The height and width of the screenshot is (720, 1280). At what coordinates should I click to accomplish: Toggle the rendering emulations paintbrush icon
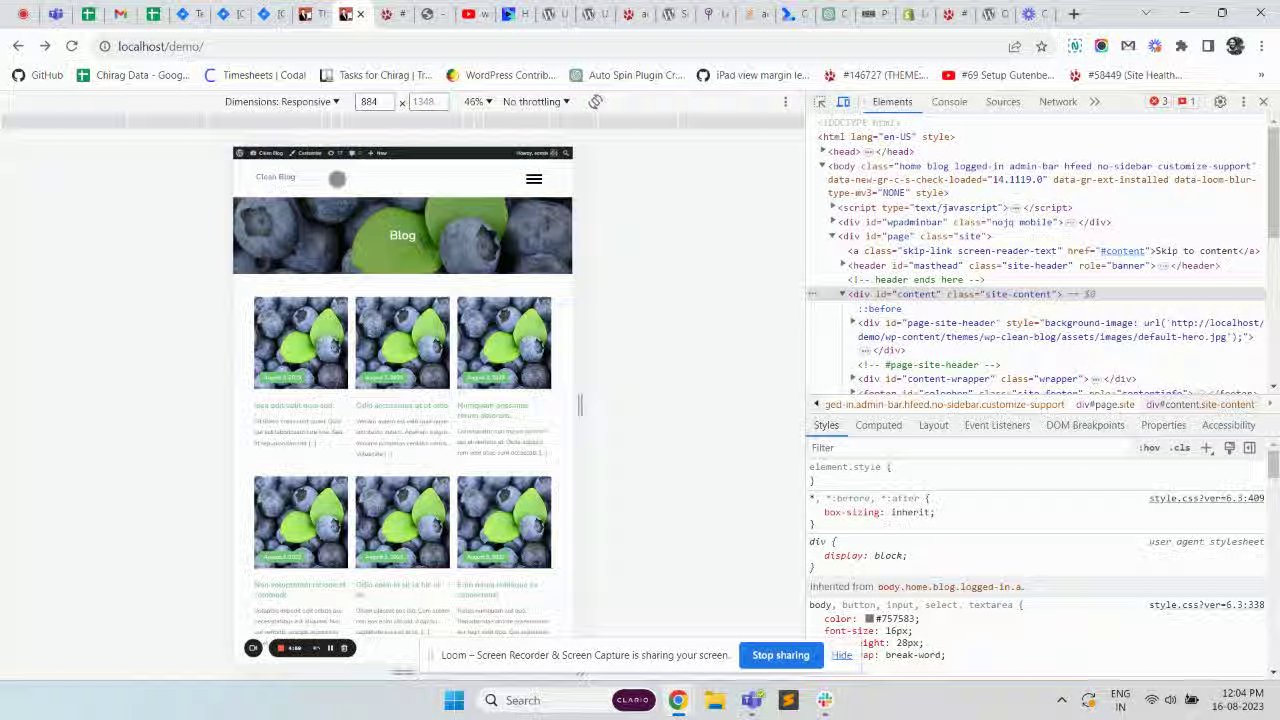[x=1229, y=448]
